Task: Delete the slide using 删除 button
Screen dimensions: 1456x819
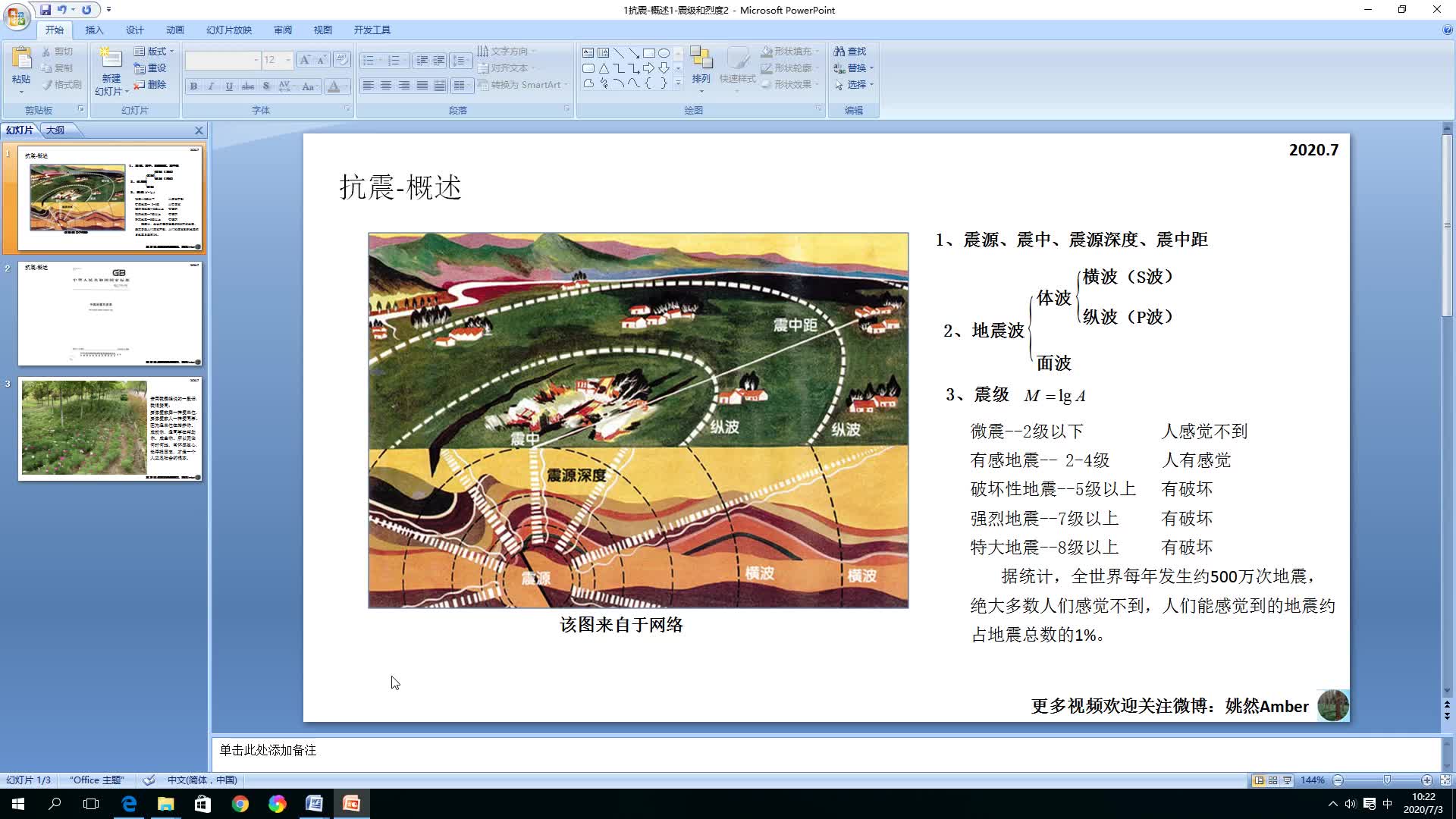Action: pos(150,85)
